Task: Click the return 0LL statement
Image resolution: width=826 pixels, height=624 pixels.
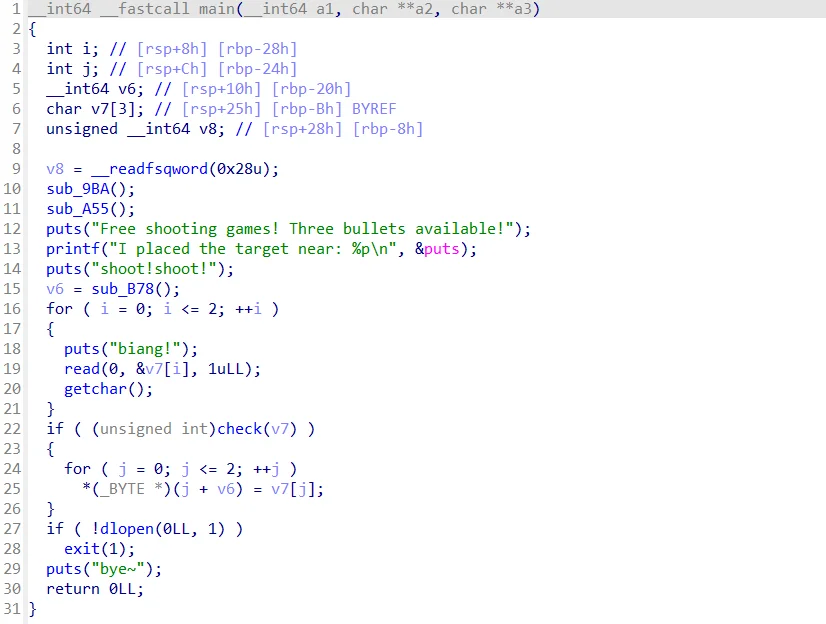Action: pos(95,589)
